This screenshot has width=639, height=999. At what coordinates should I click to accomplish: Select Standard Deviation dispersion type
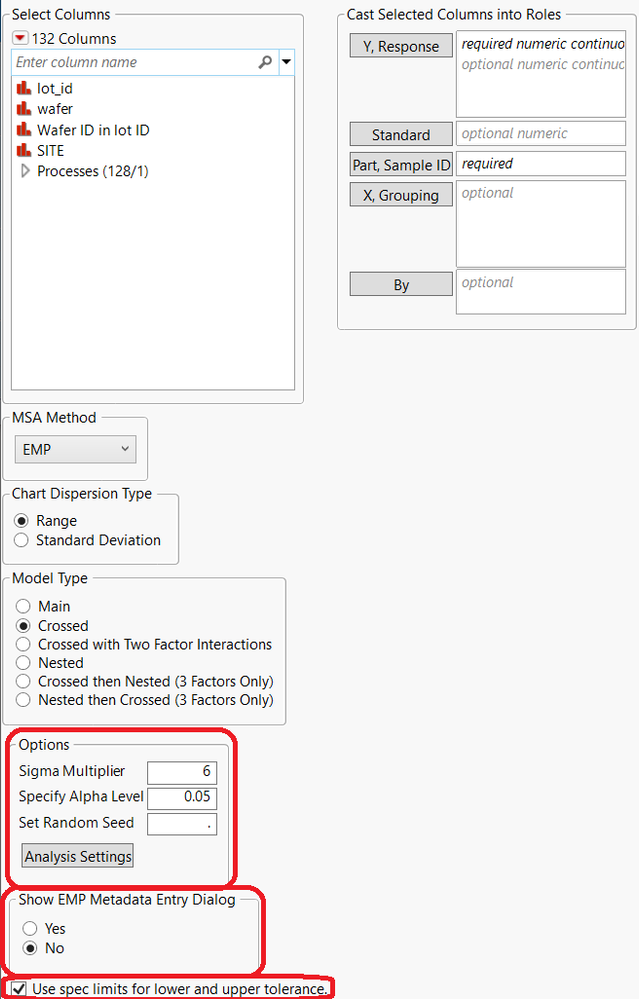pos(22,540)
